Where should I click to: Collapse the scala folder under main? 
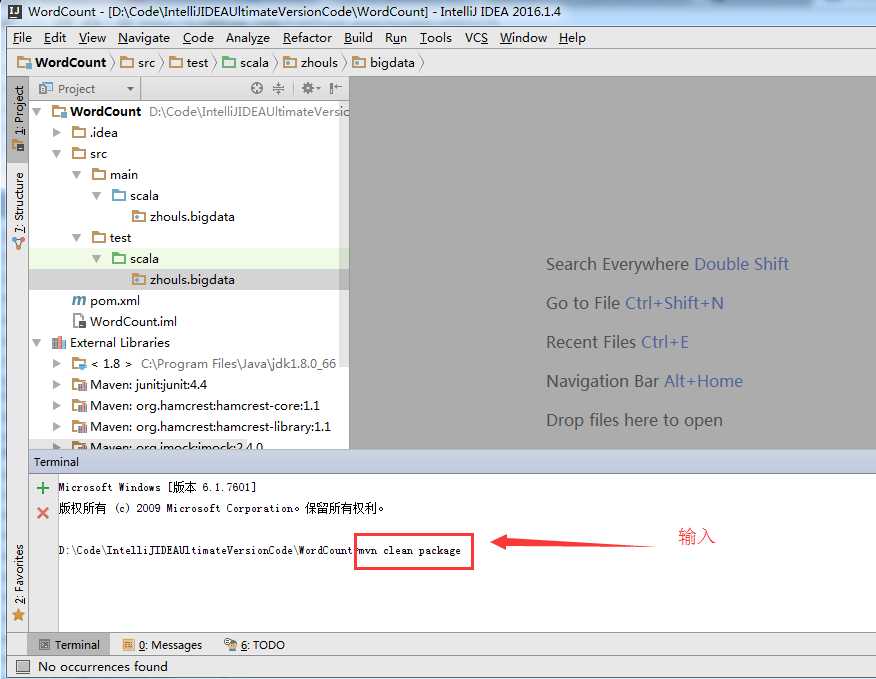[x=97, y=196]
